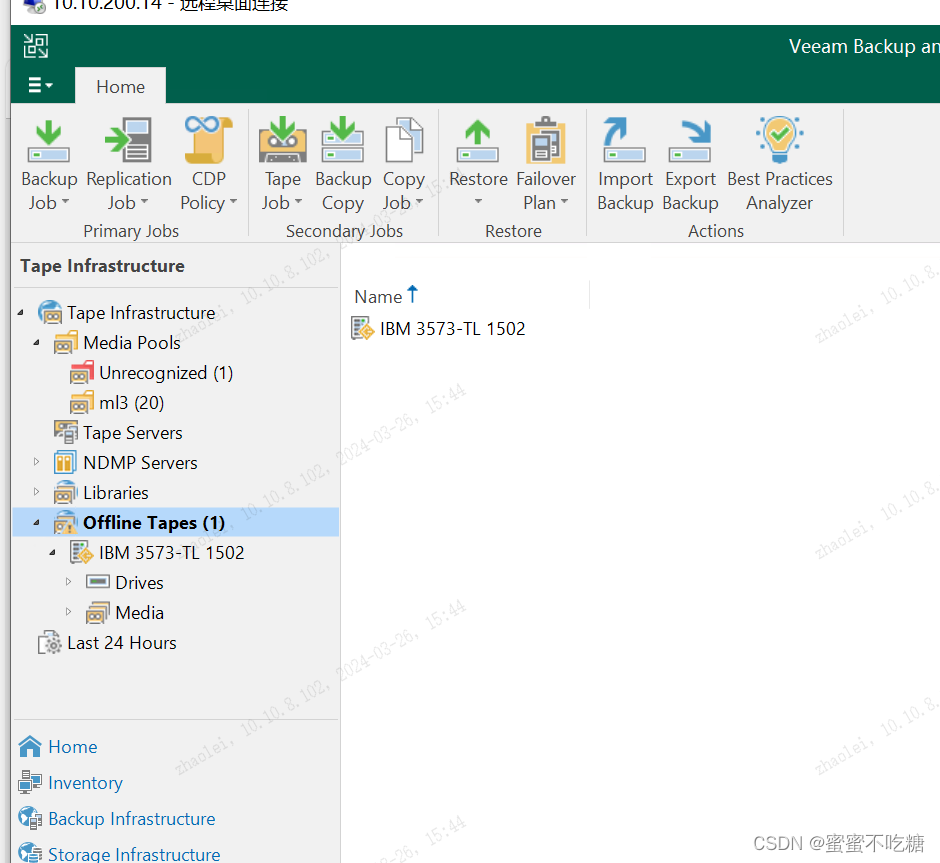Go to Backup Infrastructure view
The height and width of the screenshot is (863, 940).
coord(131,819)
